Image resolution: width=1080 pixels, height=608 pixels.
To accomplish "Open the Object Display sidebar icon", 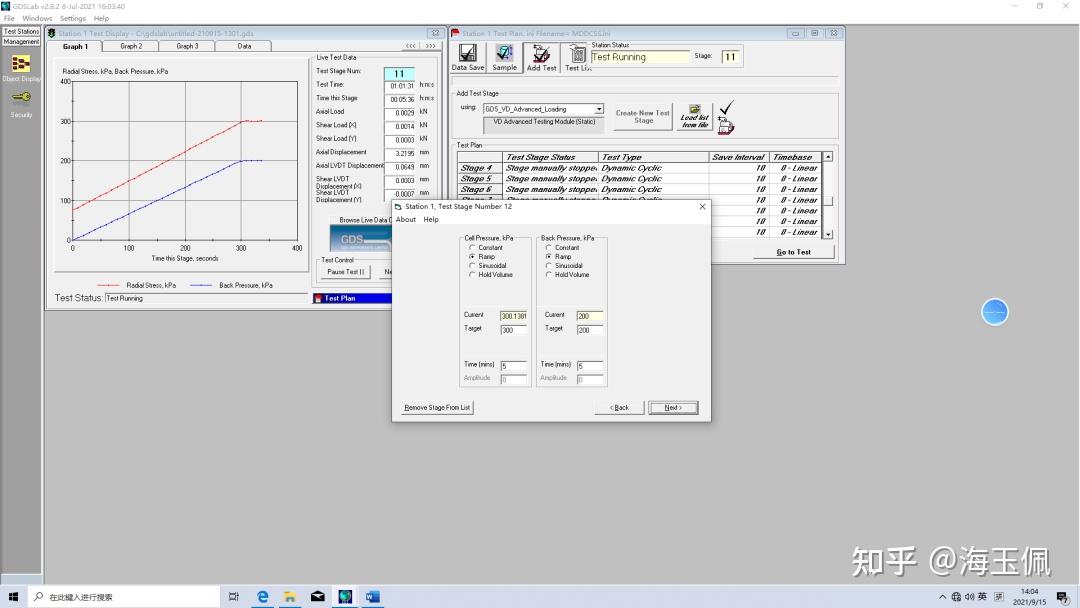I will pyautogui.click(x=21, y=64).
